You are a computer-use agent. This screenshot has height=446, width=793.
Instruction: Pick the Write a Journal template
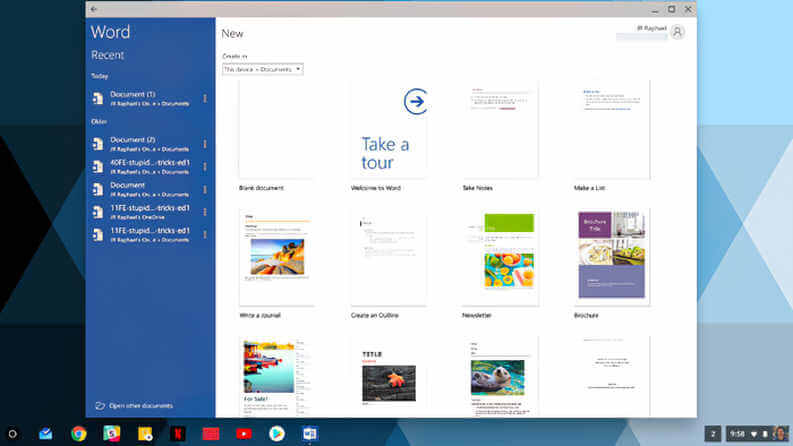pyautogui.click(x=276, y=257)
